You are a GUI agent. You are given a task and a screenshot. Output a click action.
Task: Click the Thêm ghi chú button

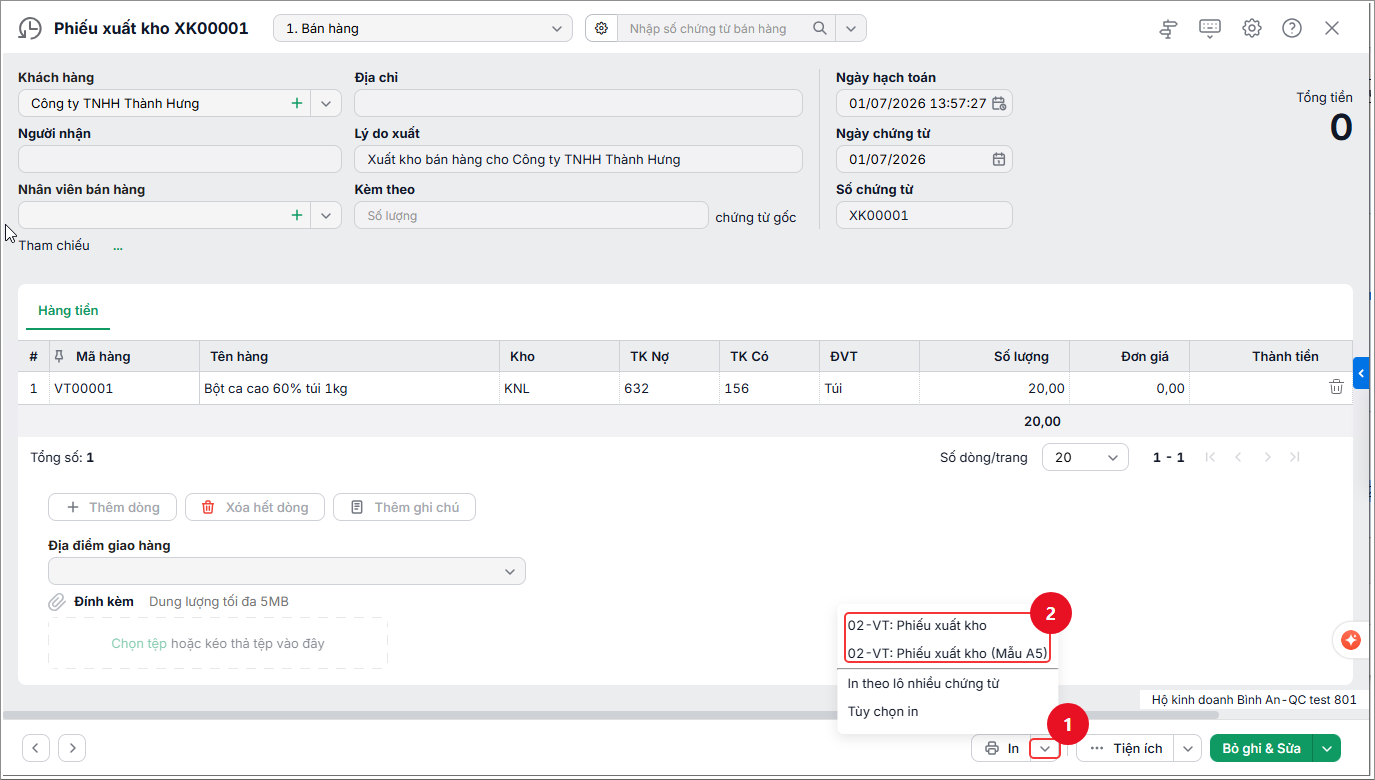tap(404, 507)
